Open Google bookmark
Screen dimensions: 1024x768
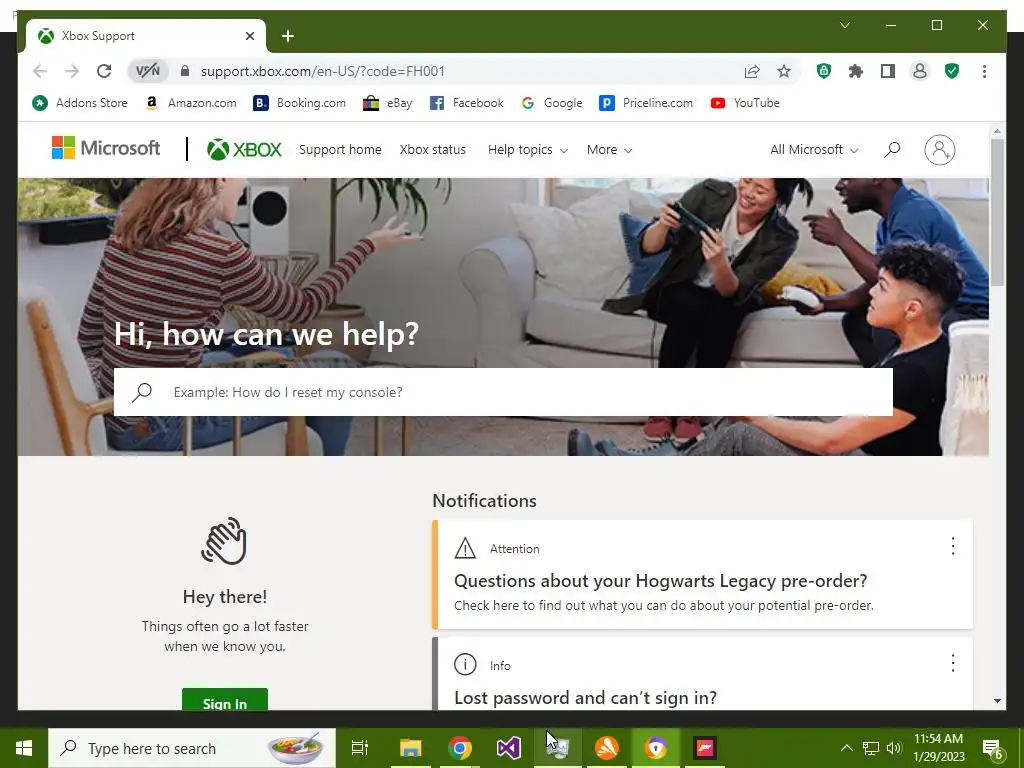click(551, 103)
